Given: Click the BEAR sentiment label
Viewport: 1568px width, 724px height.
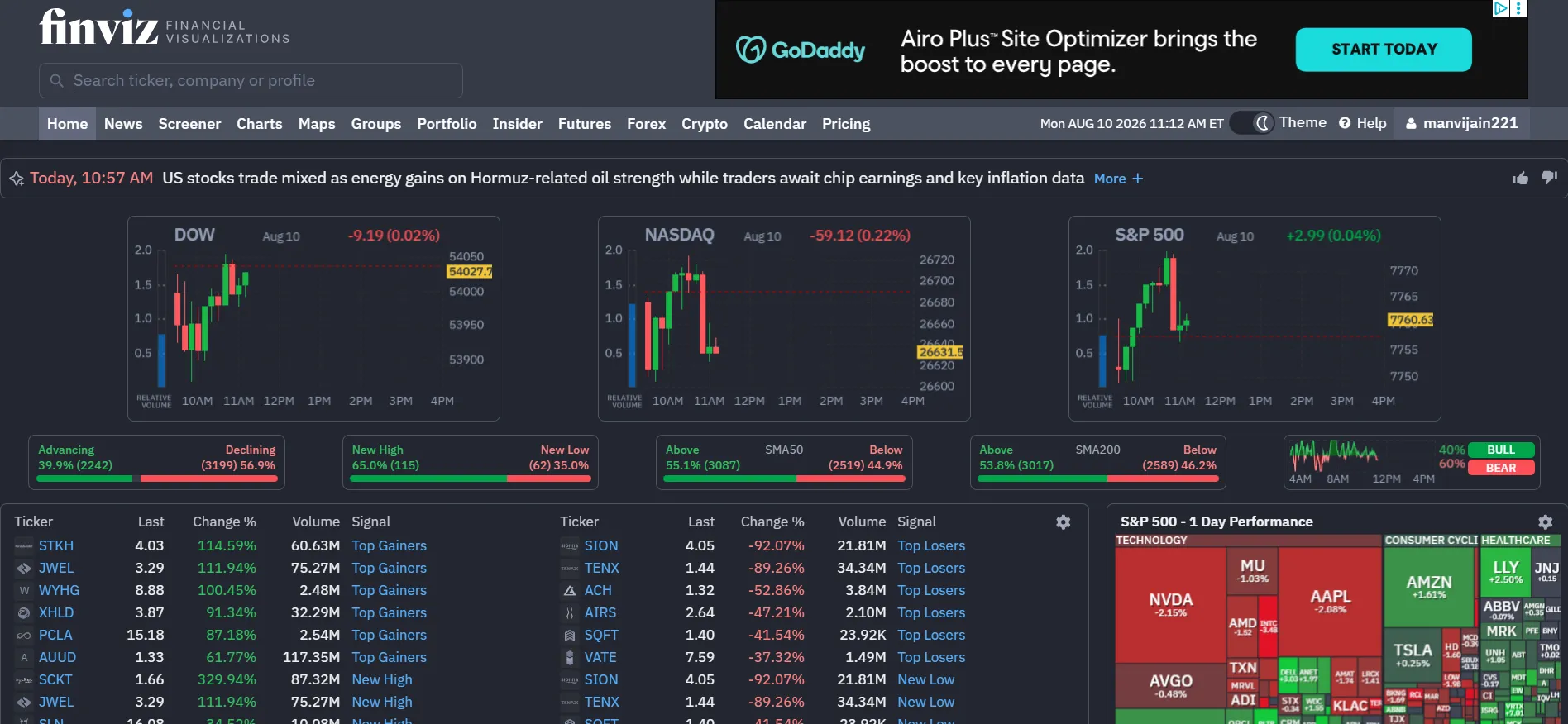Looking at the screenshot, I should [1501, 468].
